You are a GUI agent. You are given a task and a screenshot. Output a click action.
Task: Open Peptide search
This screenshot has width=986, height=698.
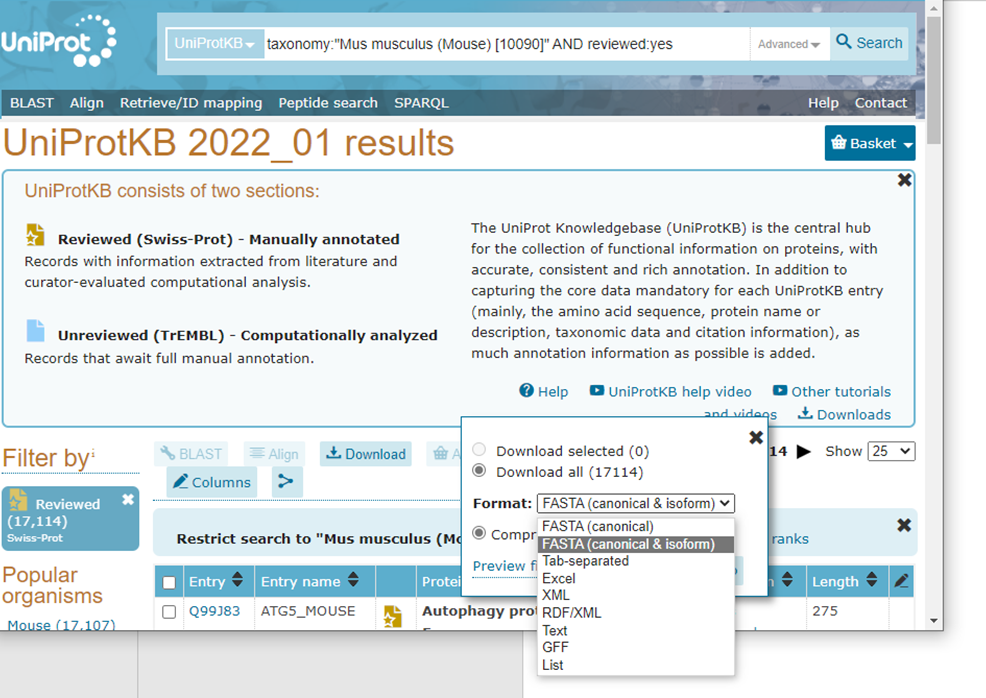(x=328, y=103)
